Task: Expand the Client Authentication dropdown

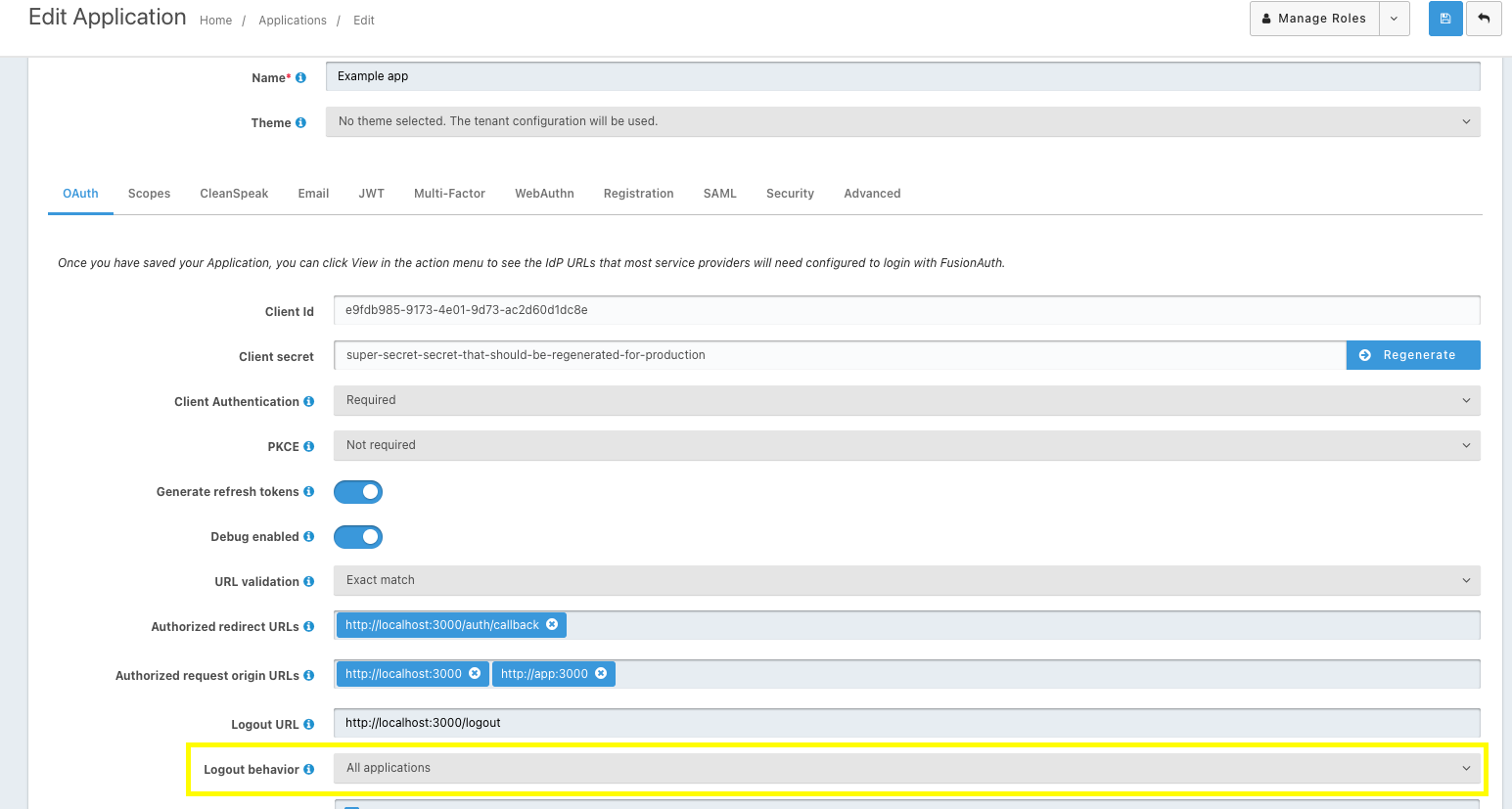Action: [x=905, y=400]
